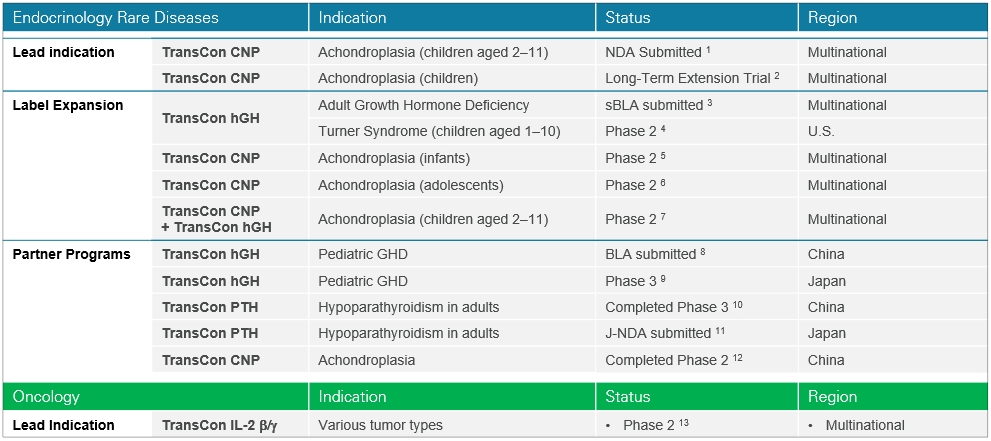Select TransCon CNP + TransCon hGH combination
The width and height of the screenshot is (991, 441).
pyautogui.click(x=217, y=219)
